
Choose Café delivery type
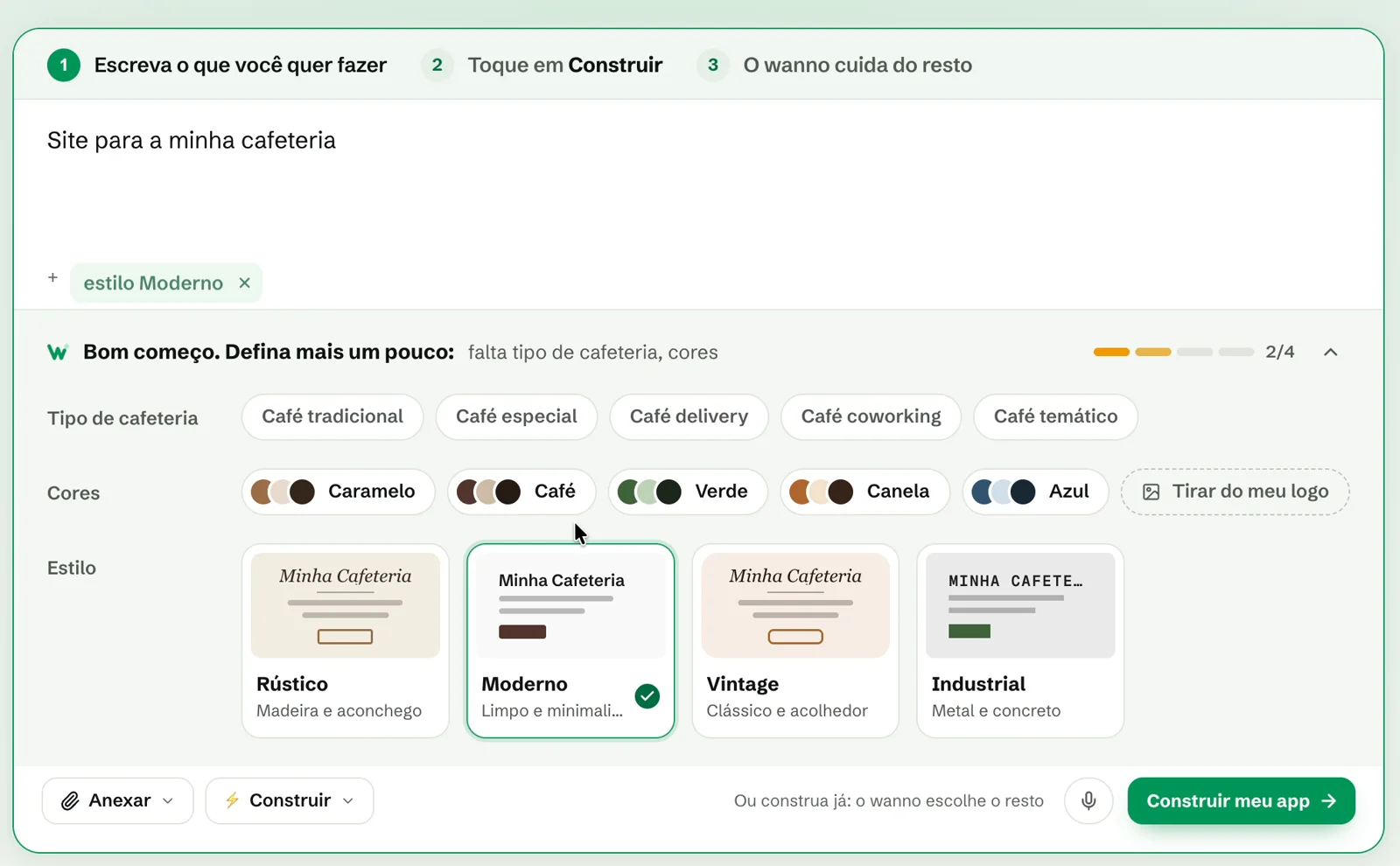[689, 416]
